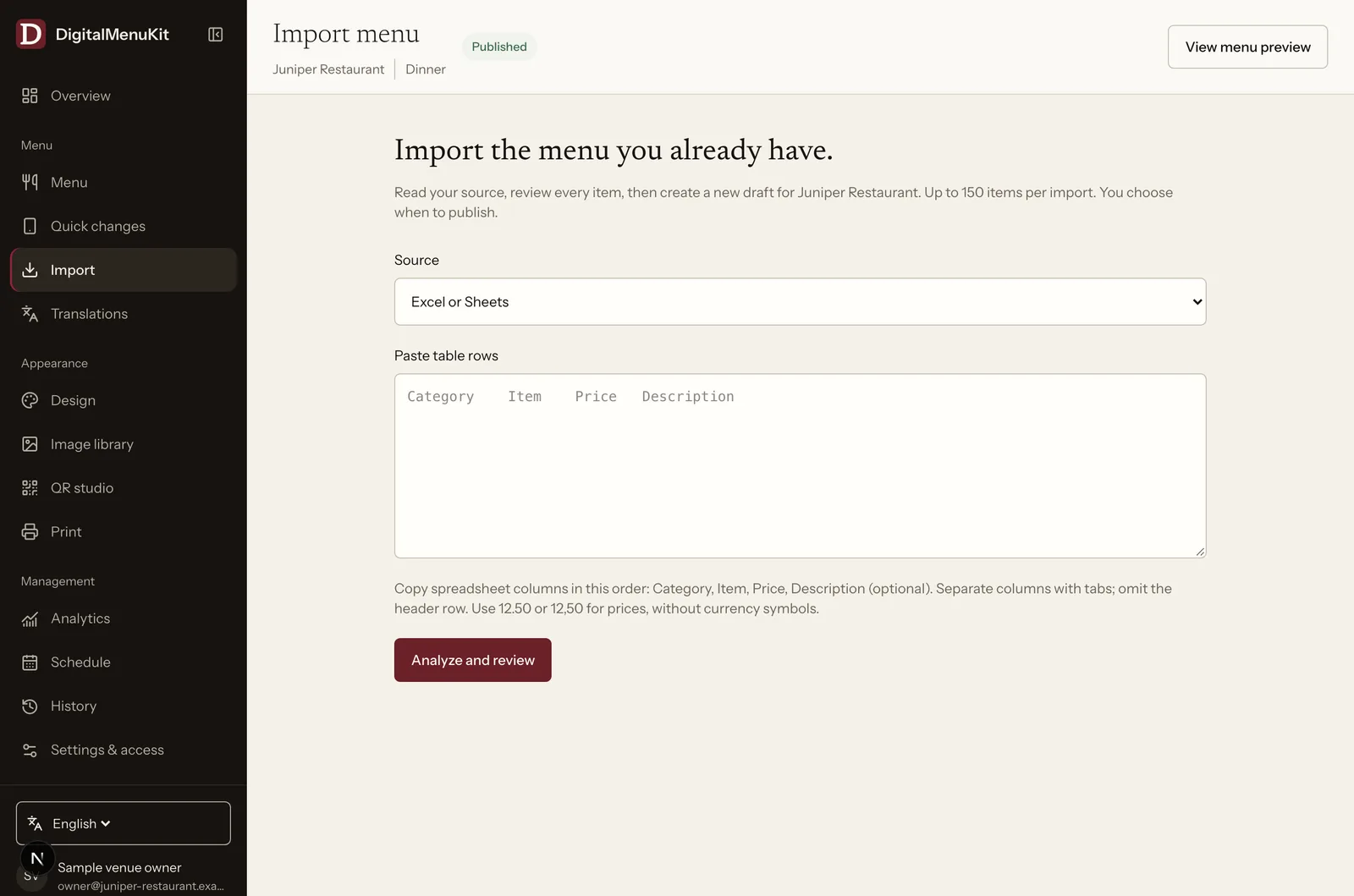Screen dimensions: 1354x896
Task: Open the History page
Action: tap(124, 706)
